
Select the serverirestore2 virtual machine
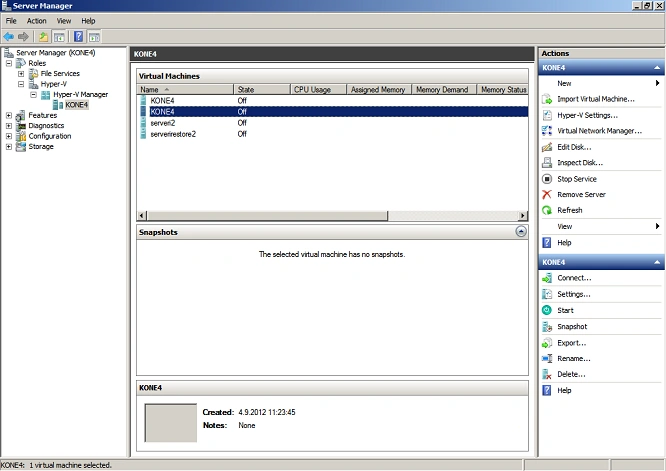[333, 134]
